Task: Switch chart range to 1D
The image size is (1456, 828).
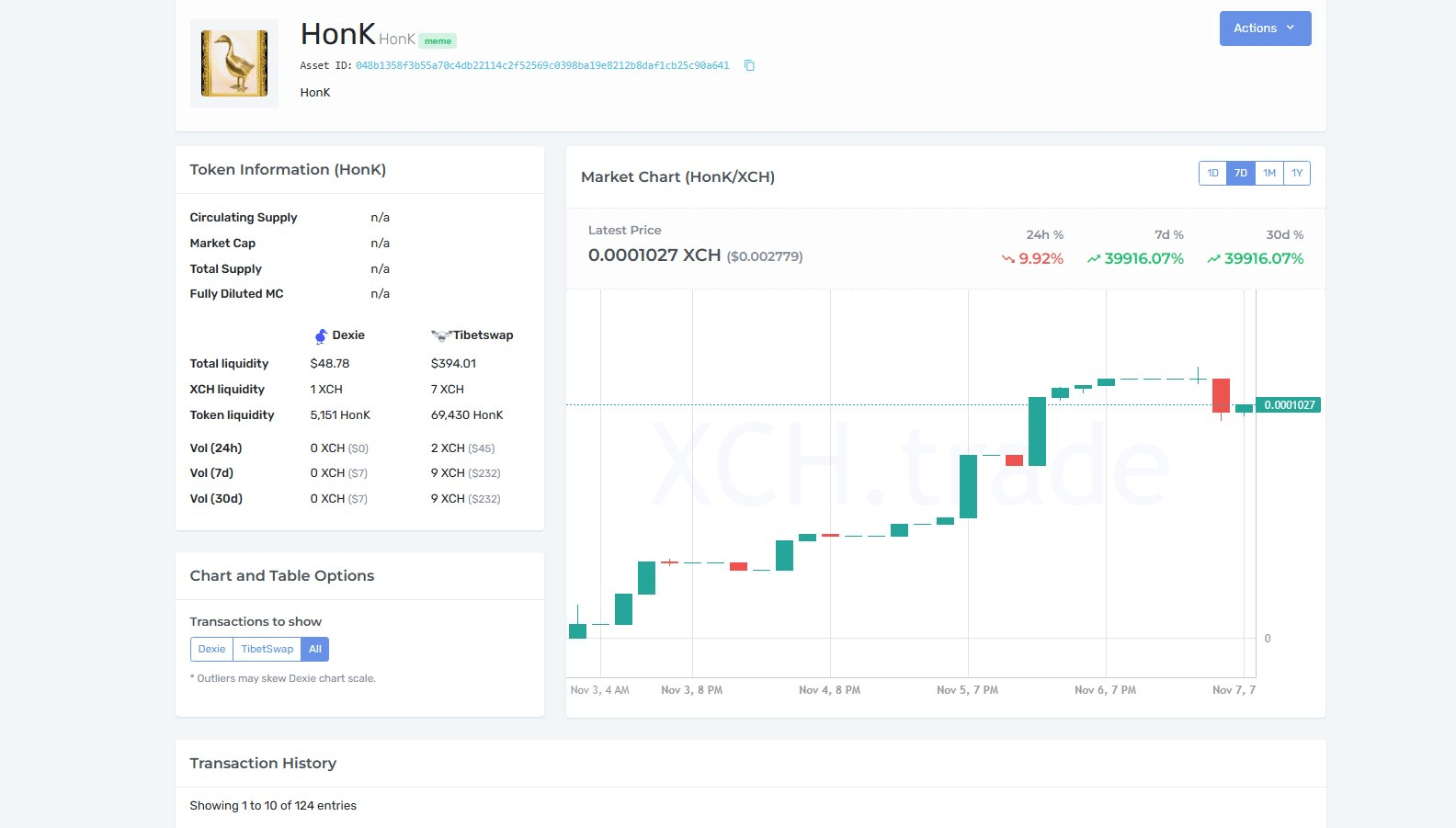Action: coord(1212,173)
